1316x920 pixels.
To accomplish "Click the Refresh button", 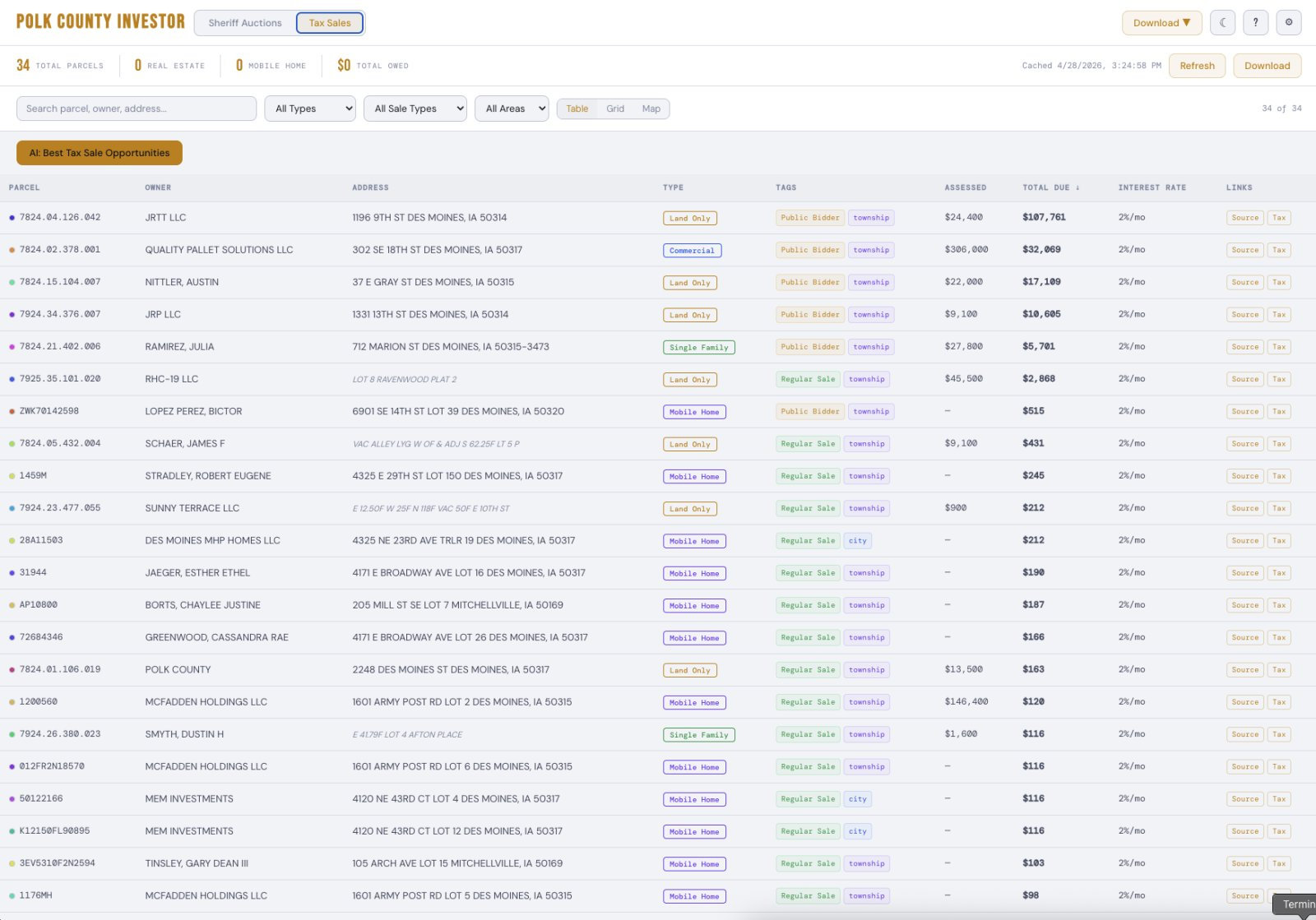I will (1197, 66).
